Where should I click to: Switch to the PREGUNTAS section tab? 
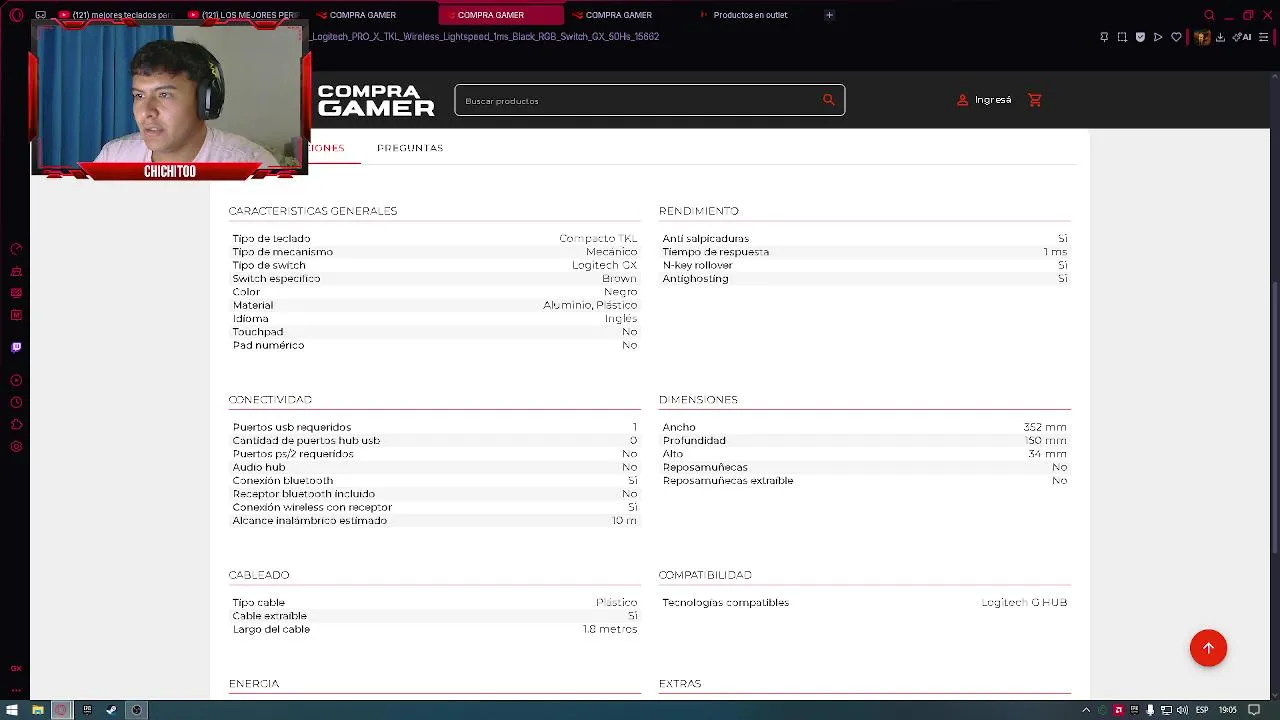410,148
